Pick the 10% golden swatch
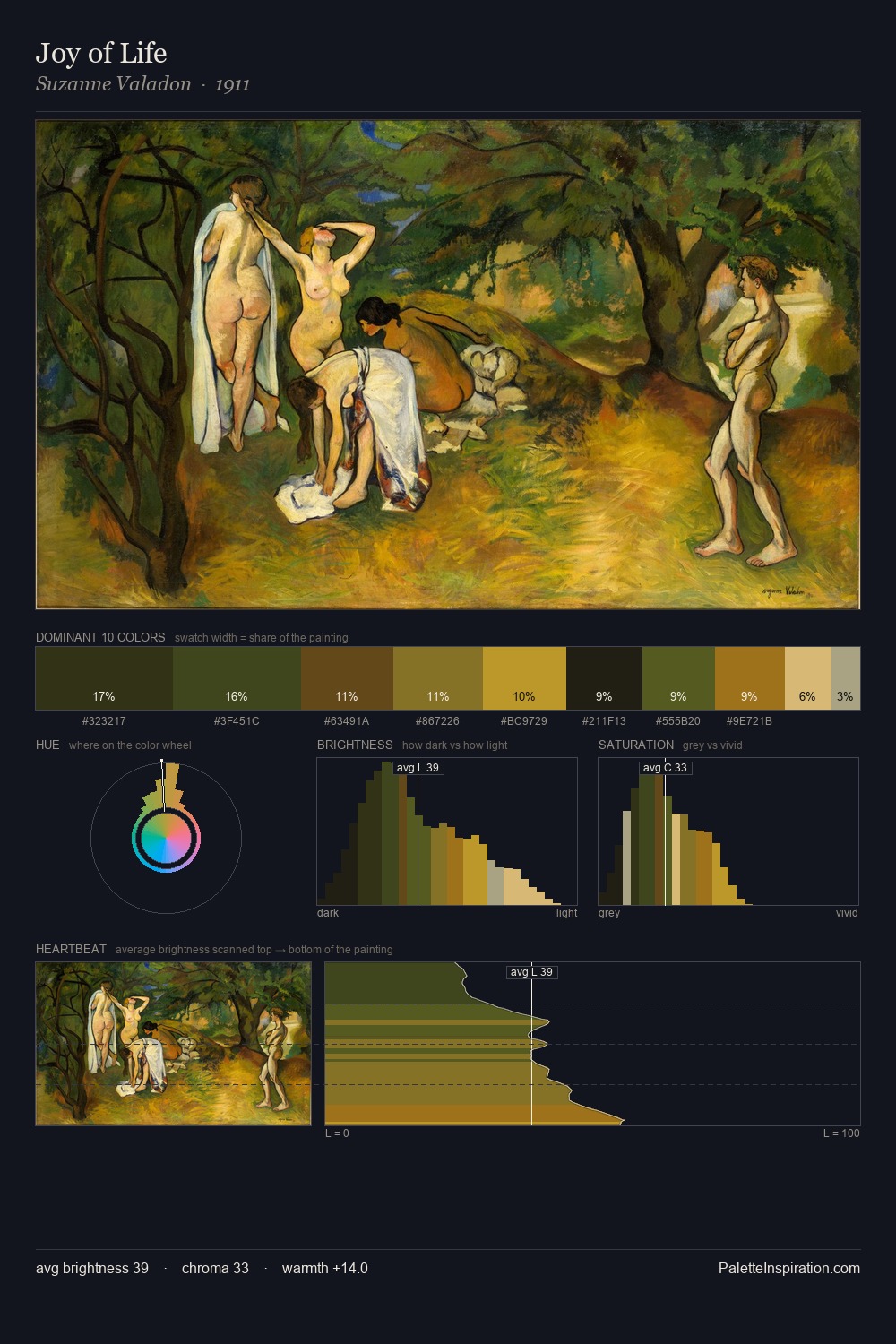 click(524, 678)
